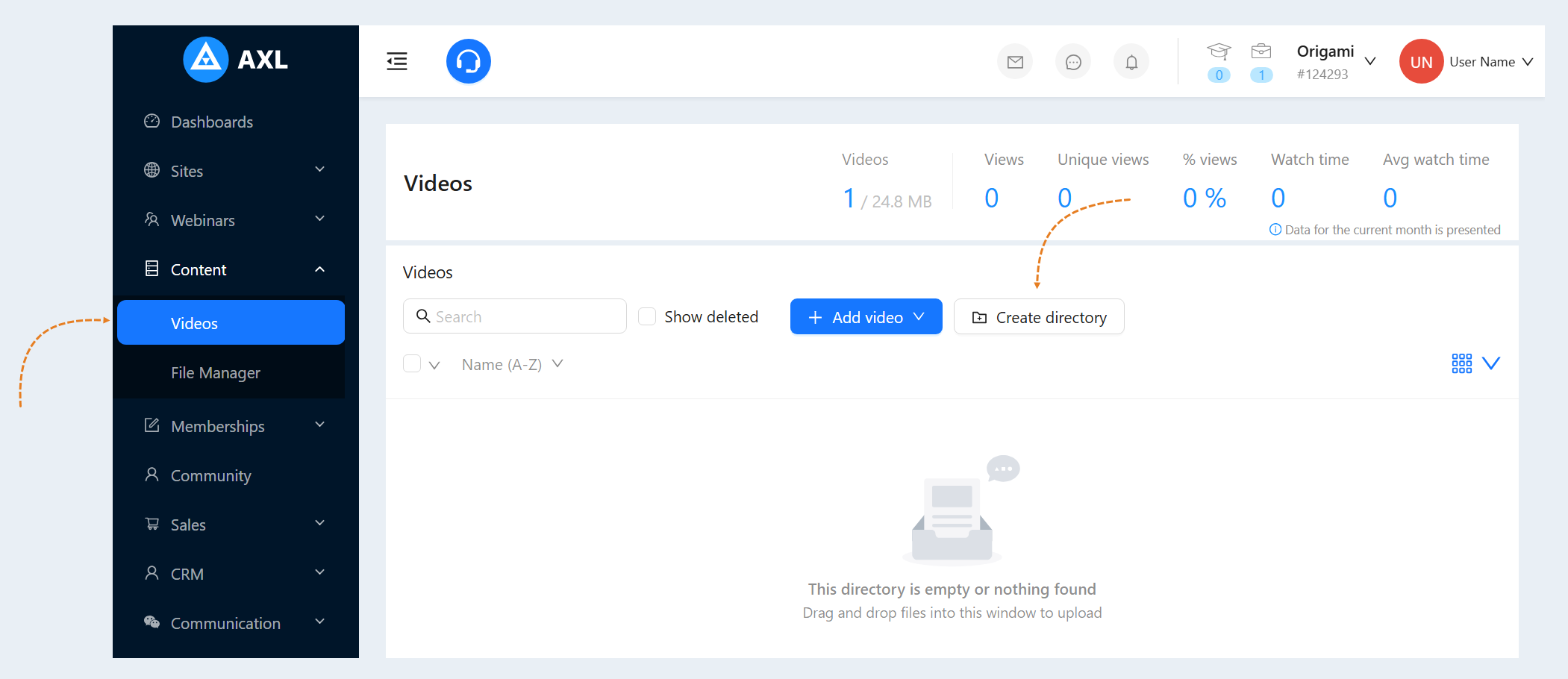
Task: Click inside the Search input field
Action: (515, 316)
